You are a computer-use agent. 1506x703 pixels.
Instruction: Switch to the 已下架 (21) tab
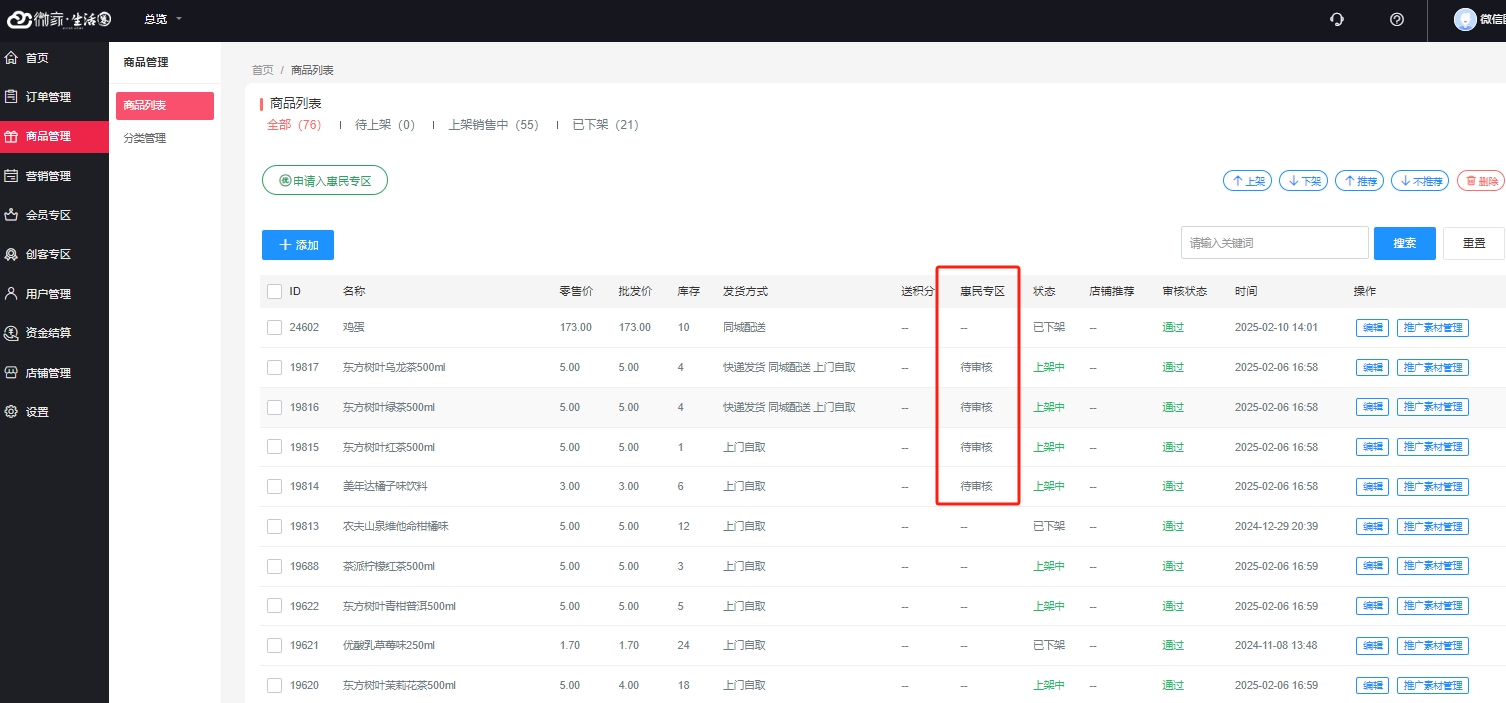(x=605, y=125)
